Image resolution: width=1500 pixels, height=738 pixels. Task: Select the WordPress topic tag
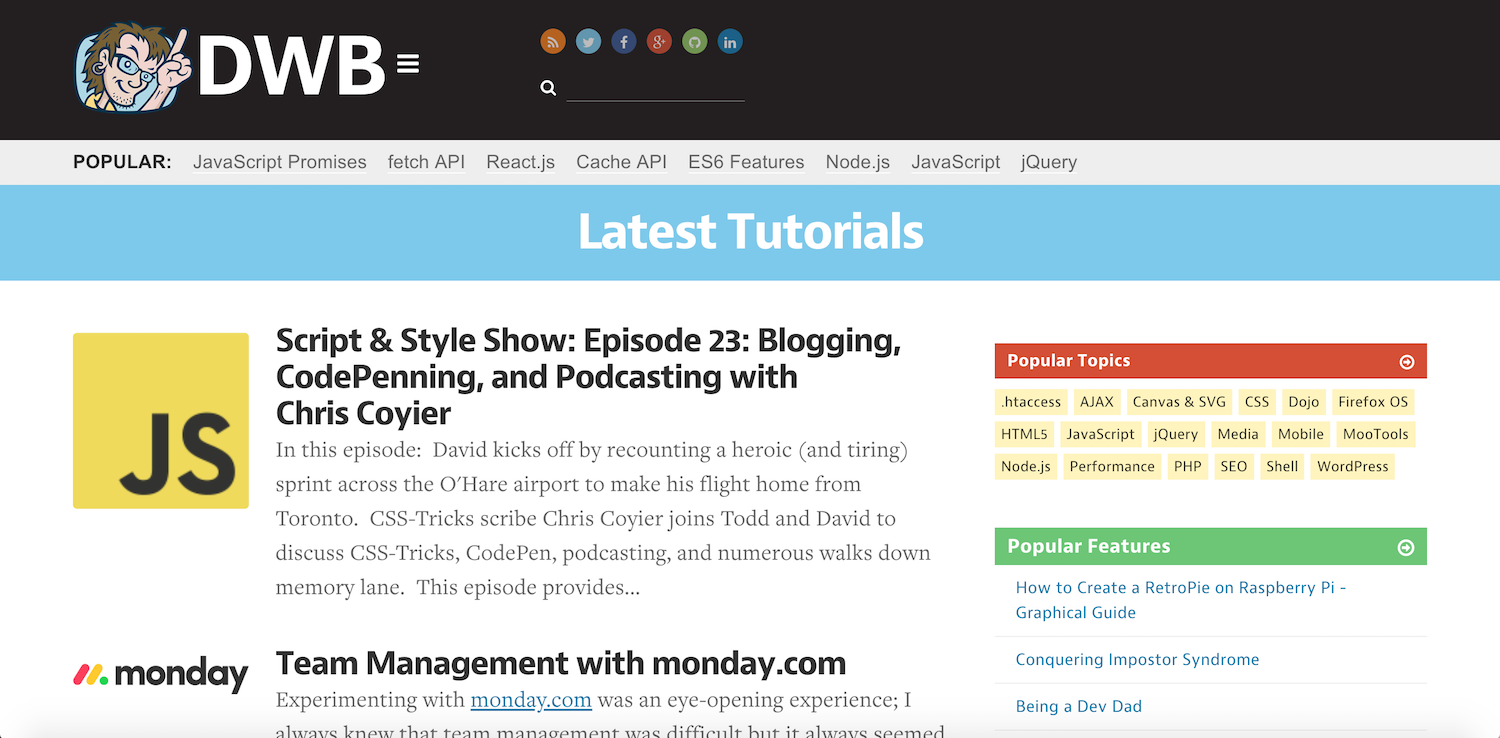1353,466
